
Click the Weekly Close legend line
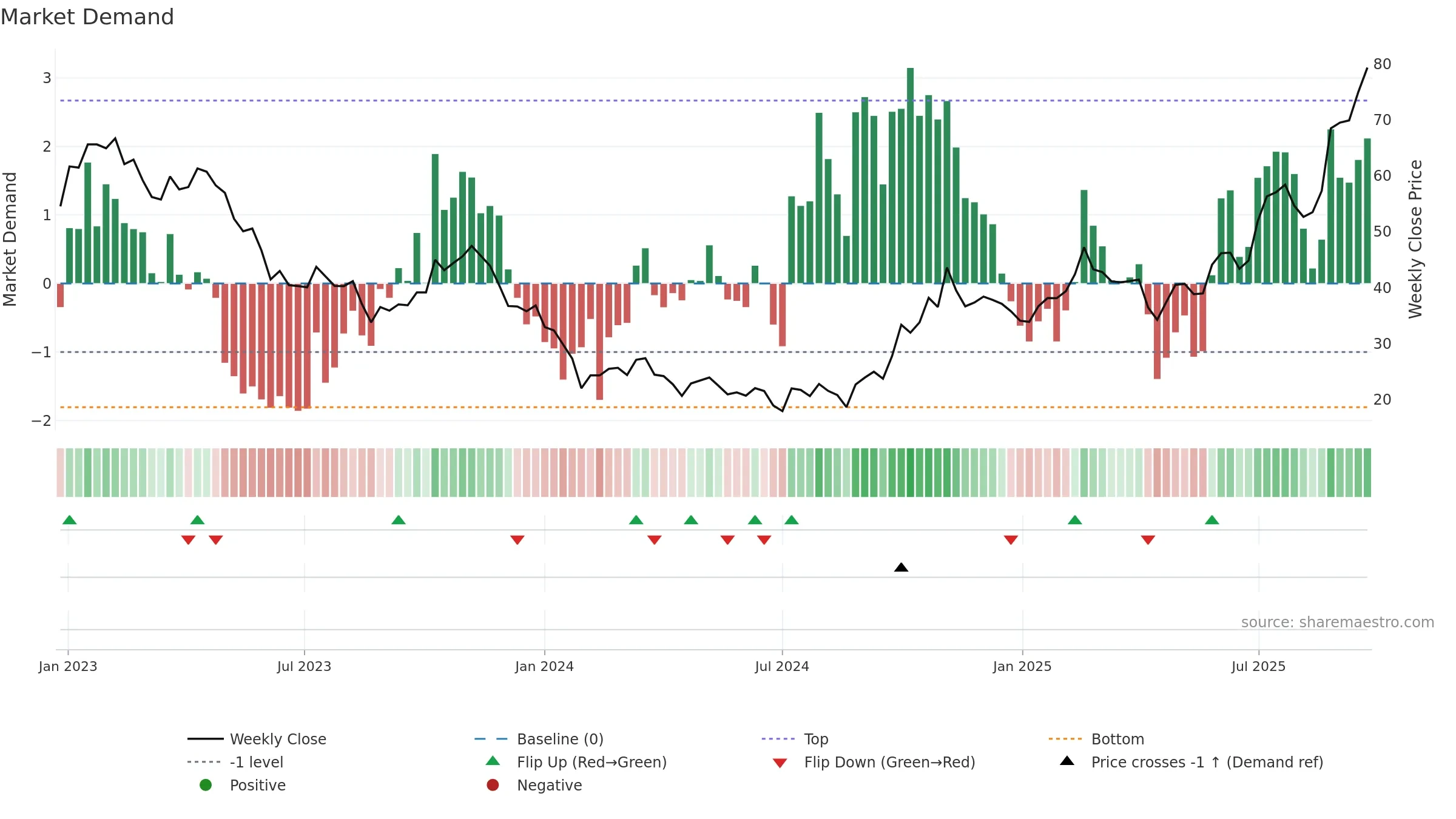coord(206,739)
